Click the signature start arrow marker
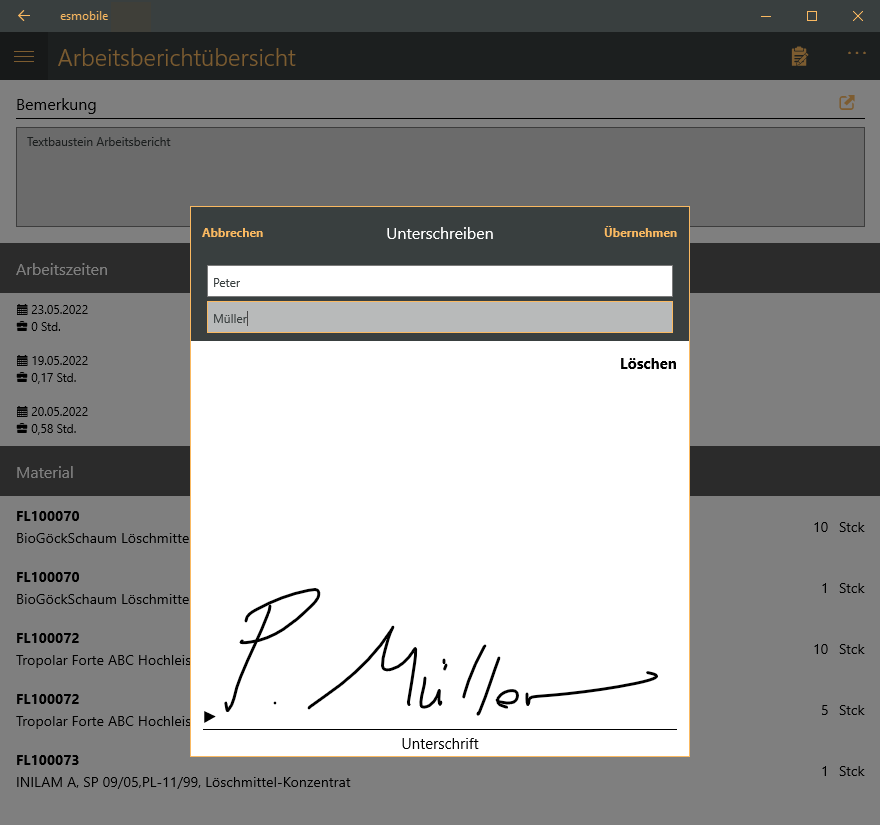Screen dimensions: 880x825 209,717
